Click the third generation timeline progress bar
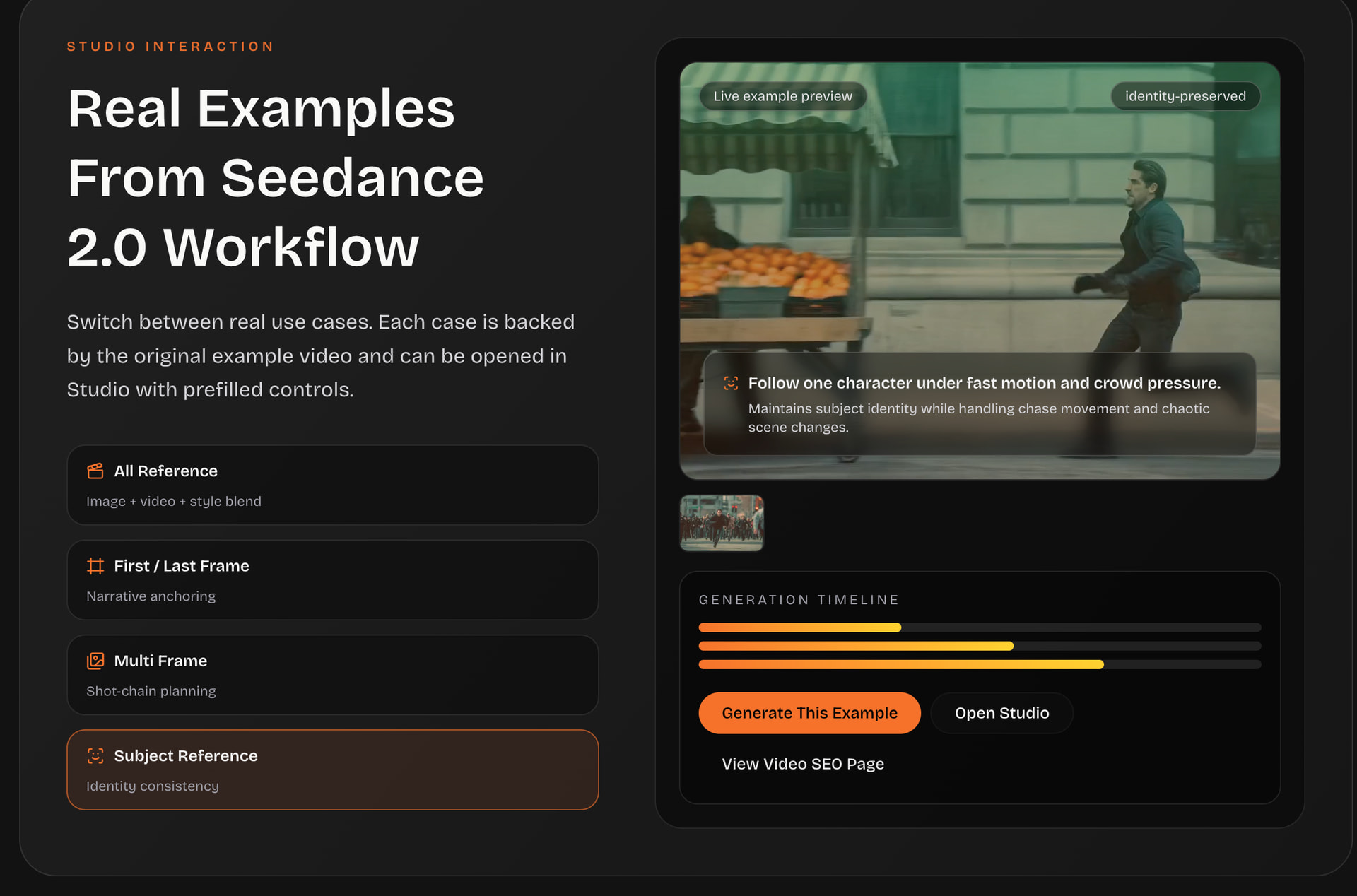Image resolution: width=1357 pixels, height=896 pixels. click(x=980, y=664)
